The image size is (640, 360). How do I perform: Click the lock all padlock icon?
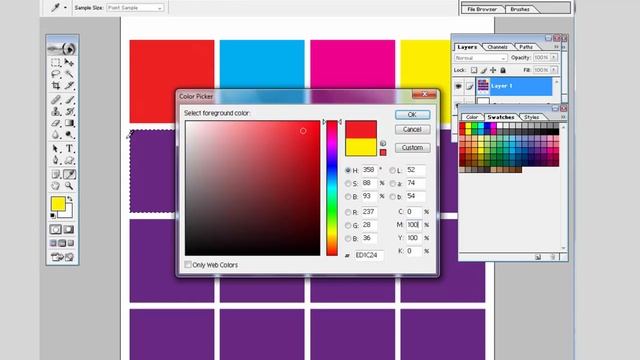coord(503,70)
